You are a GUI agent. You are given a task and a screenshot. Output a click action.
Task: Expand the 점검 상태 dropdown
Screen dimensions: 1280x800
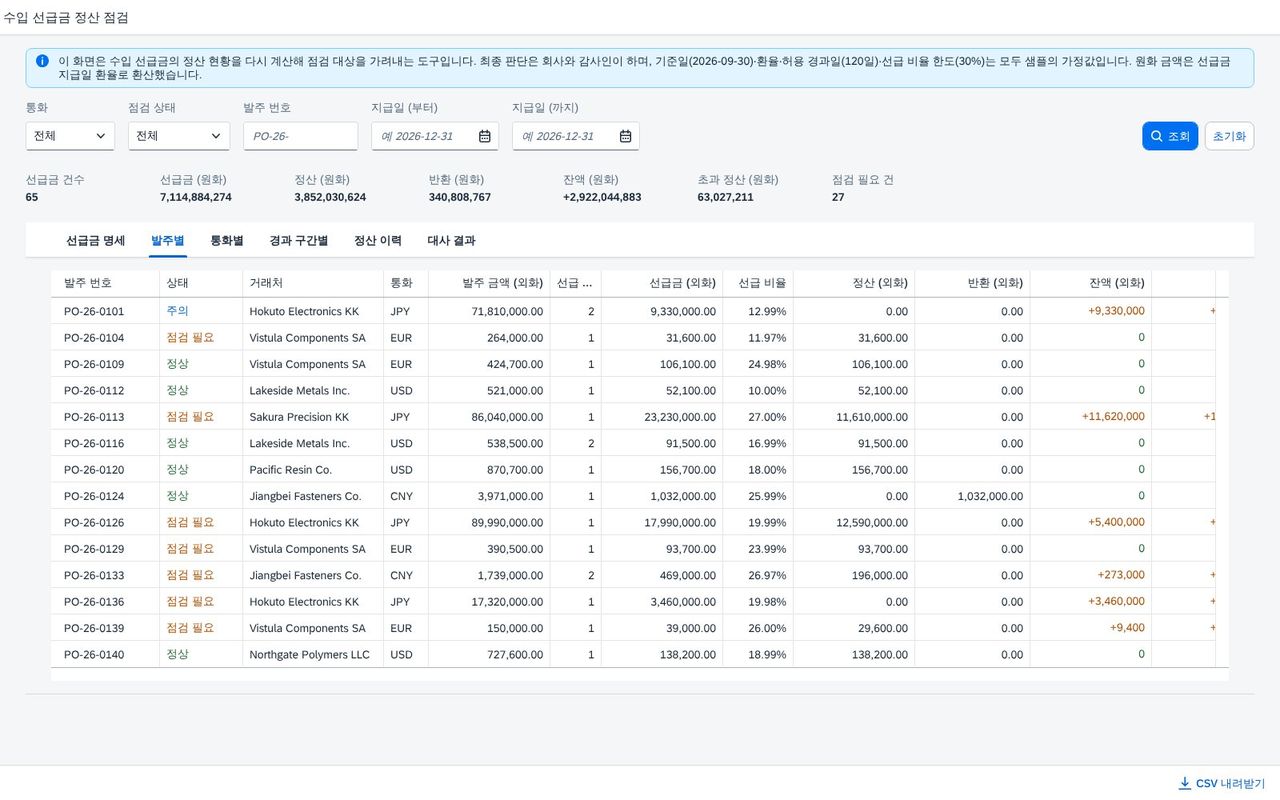point(179,136)
